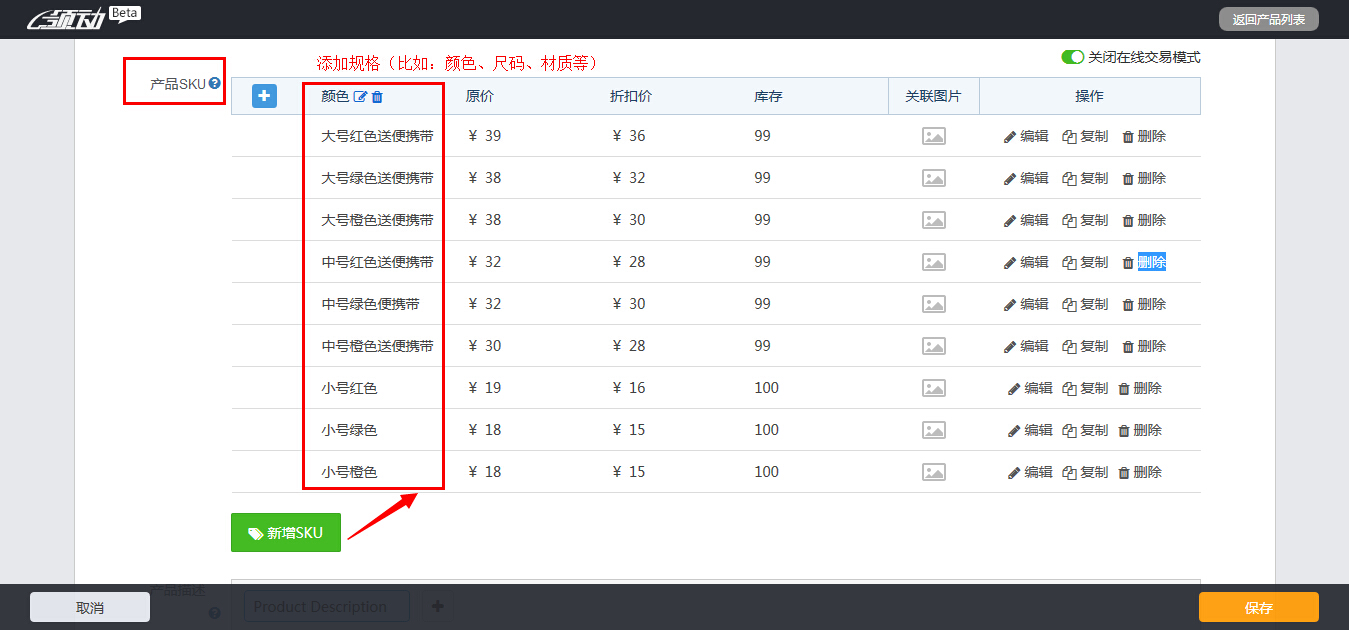Open the image placeholder for 大号红色送便携带
This screenshot has width=1349, height=630.
[933, 135]
